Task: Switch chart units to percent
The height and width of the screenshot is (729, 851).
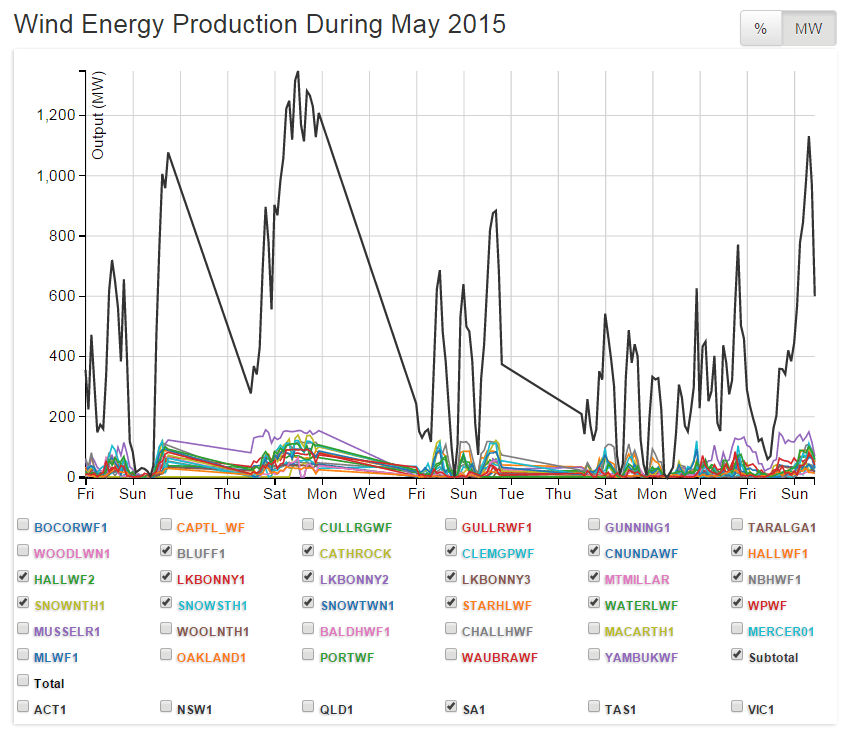Action: (x=760, y=29)
